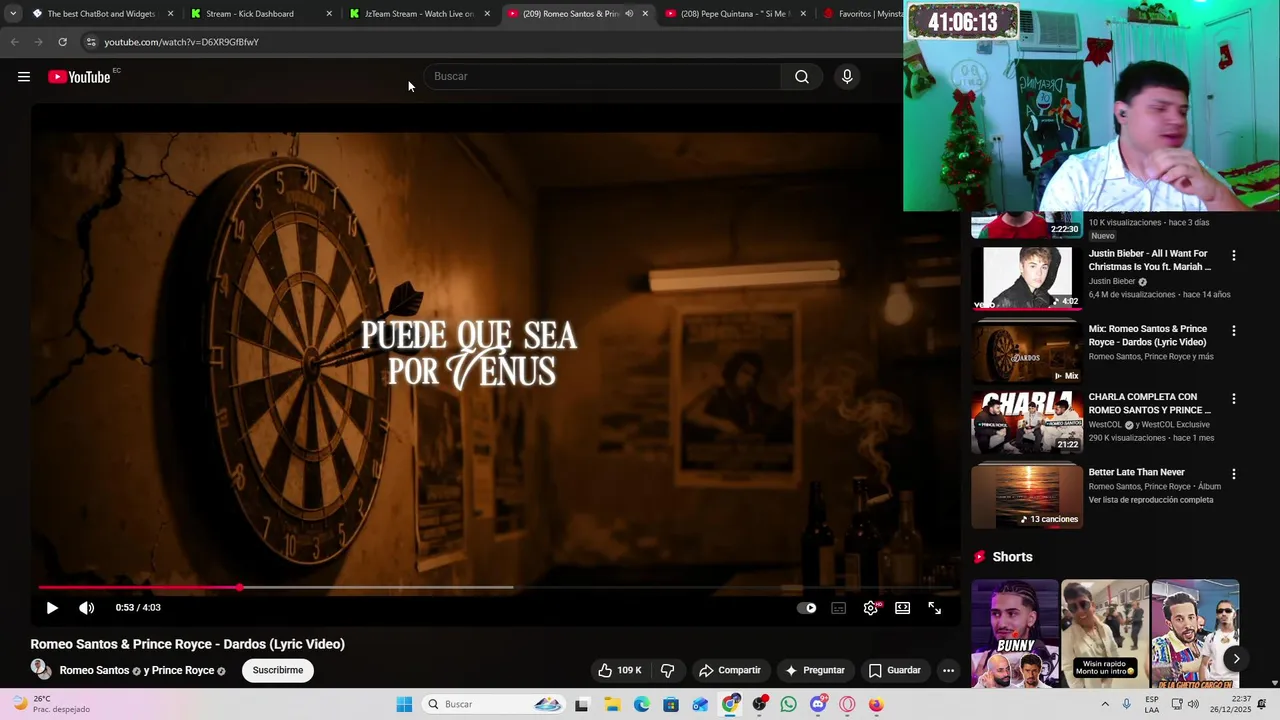Open Opera browser from the taskbar
This screenshot has width=1280, height=720.
click(848, 704)
